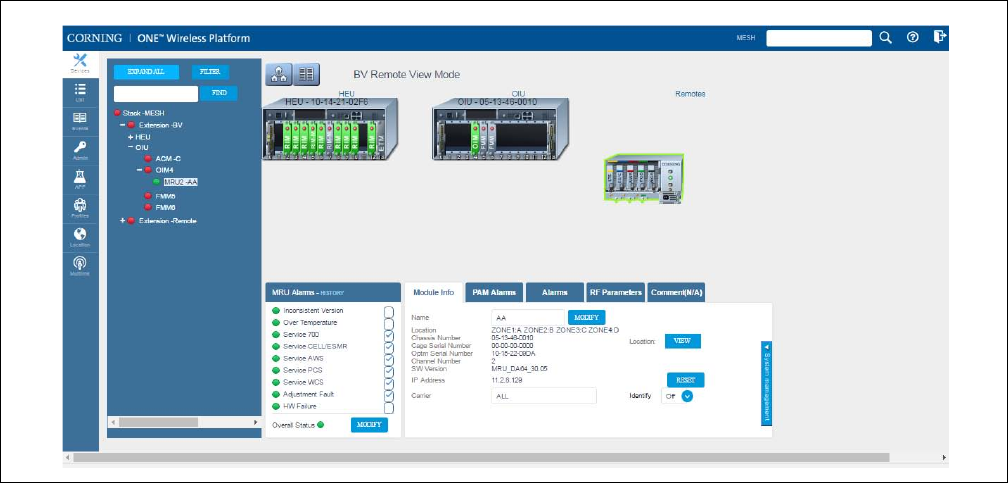Click green status dot beside MRU2 -AA
This screenshot has width=1008, height=483.
coord(158,182)
